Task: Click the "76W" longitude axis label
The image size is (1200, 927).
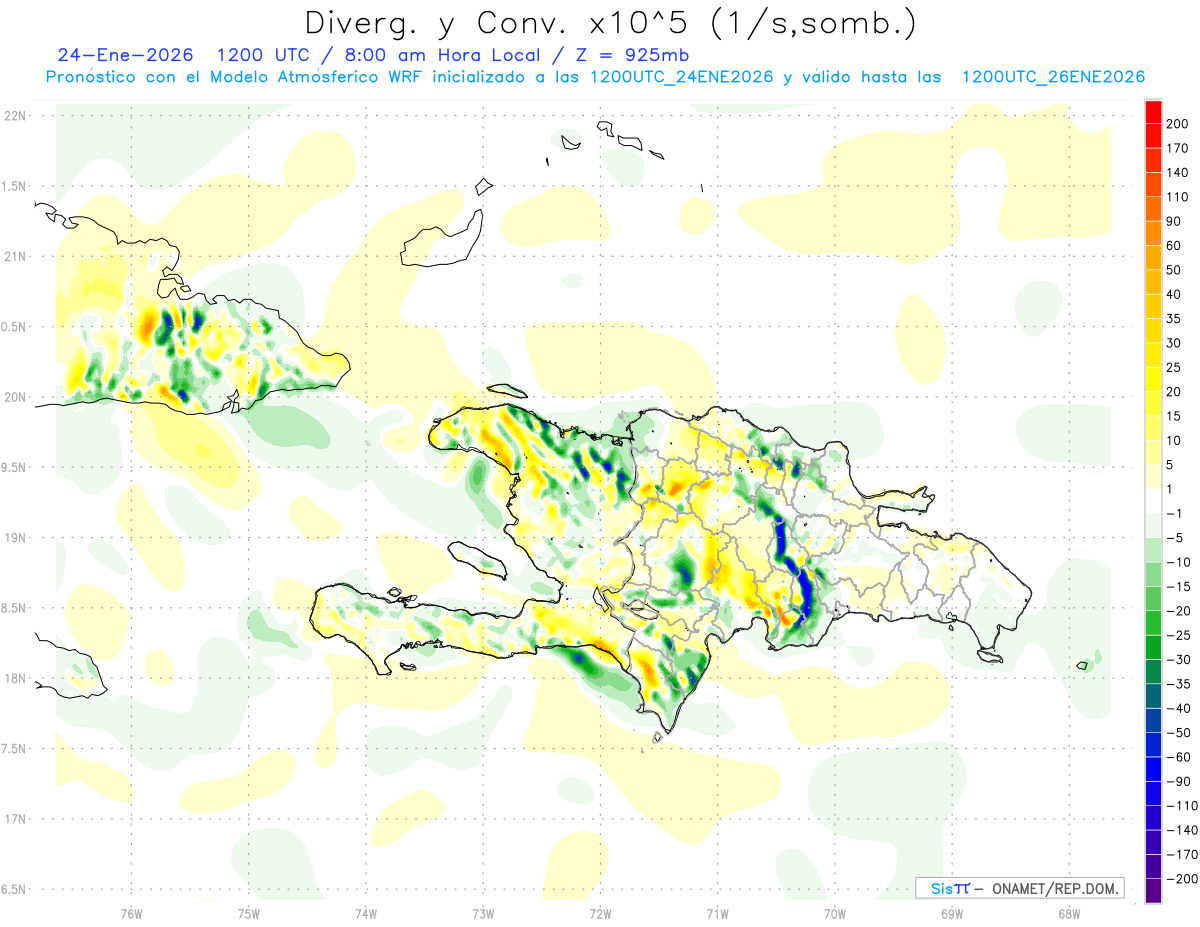Action: (x=131, y=914)
